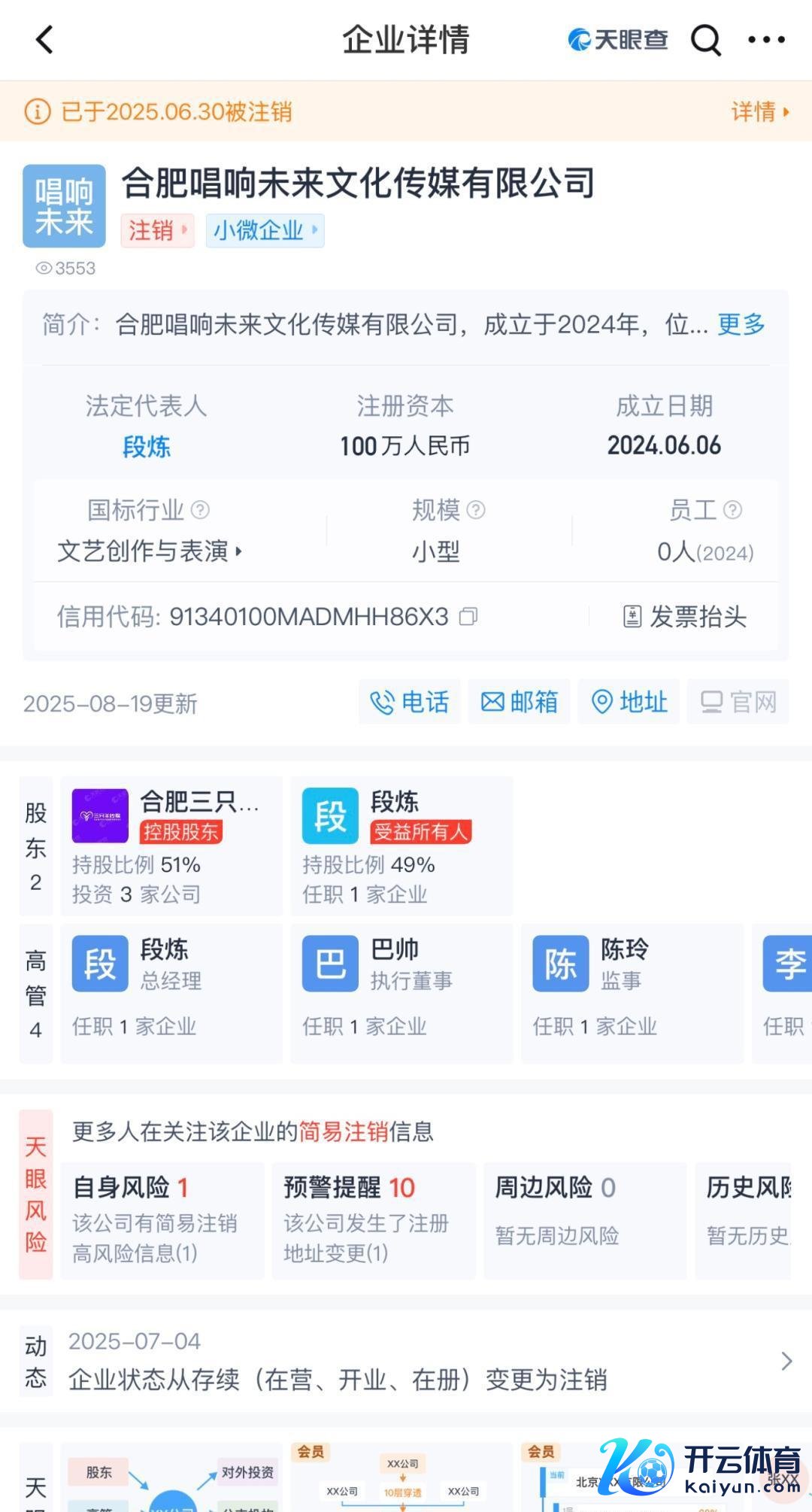Expand the 小微企业 tag

click(x=265, y=230)
